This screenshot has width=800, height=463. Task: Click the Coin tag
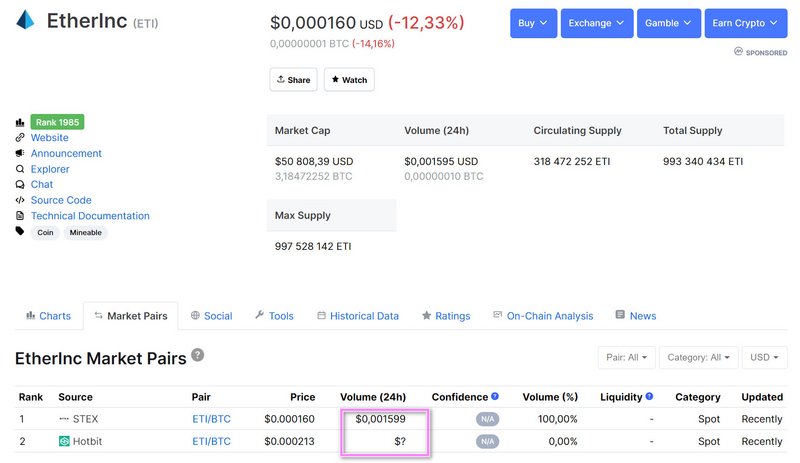(x=45, y=232)
